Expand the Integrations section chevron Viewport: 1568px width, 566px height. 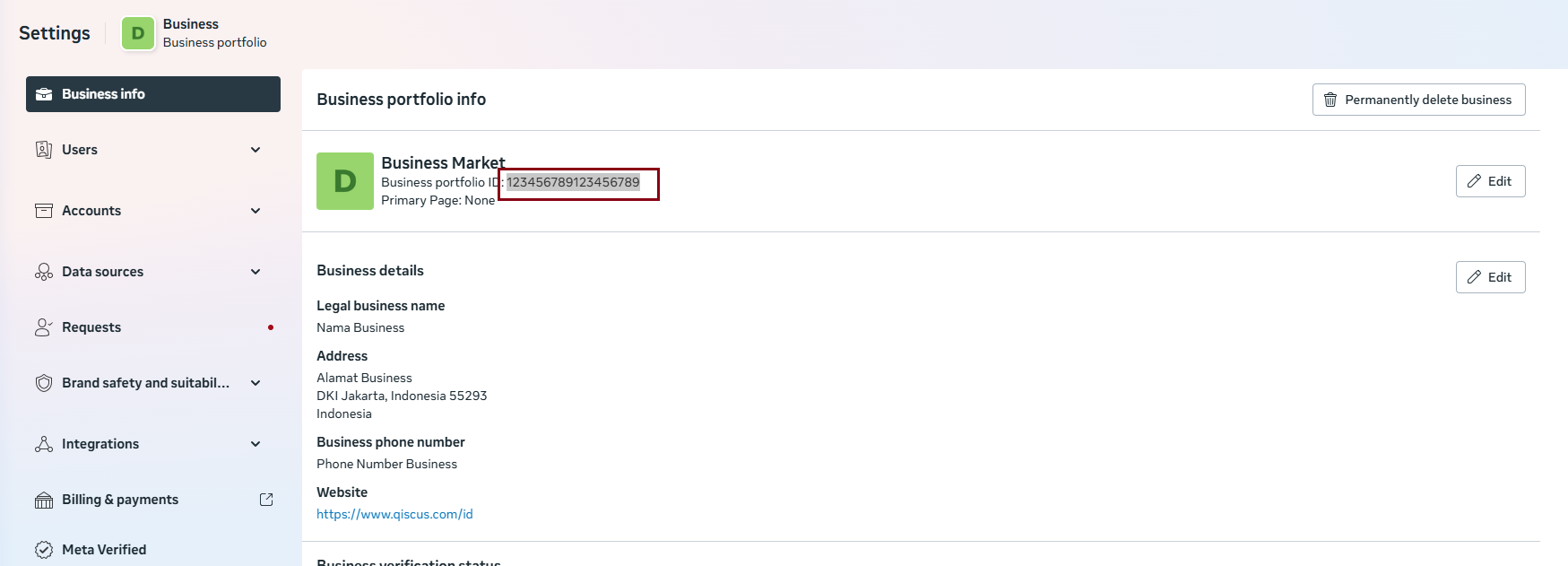(x=256, y=444)
